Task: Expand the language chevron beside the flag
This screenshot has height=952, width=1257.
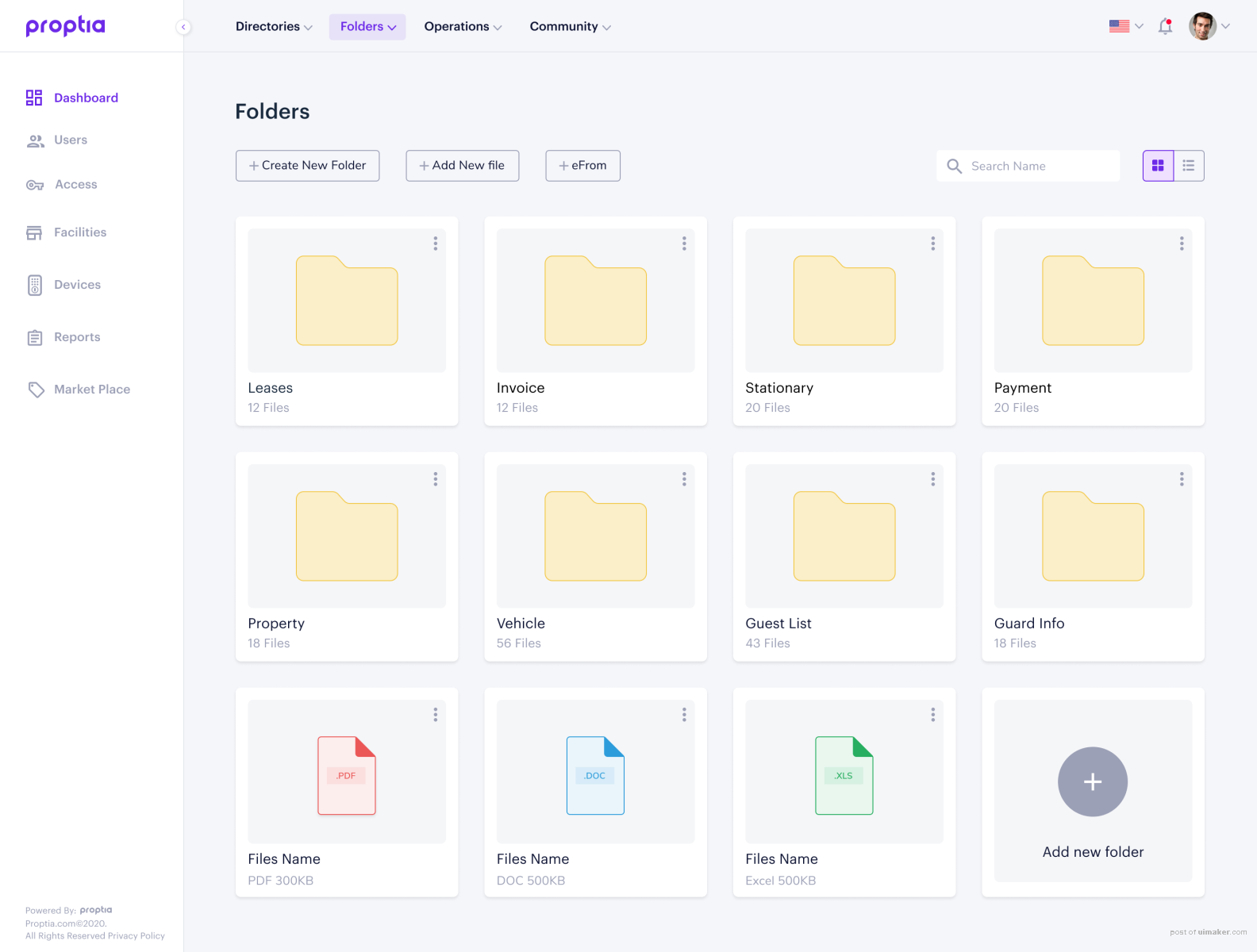Action: (x=1140, y=26)
